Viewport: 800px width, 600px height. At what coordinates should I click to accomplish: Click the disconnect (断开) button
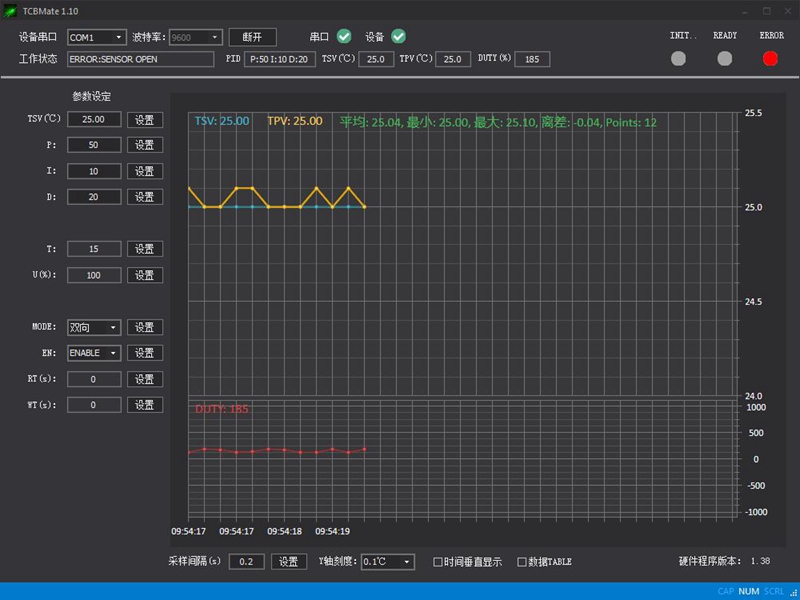tap(252, 37)
